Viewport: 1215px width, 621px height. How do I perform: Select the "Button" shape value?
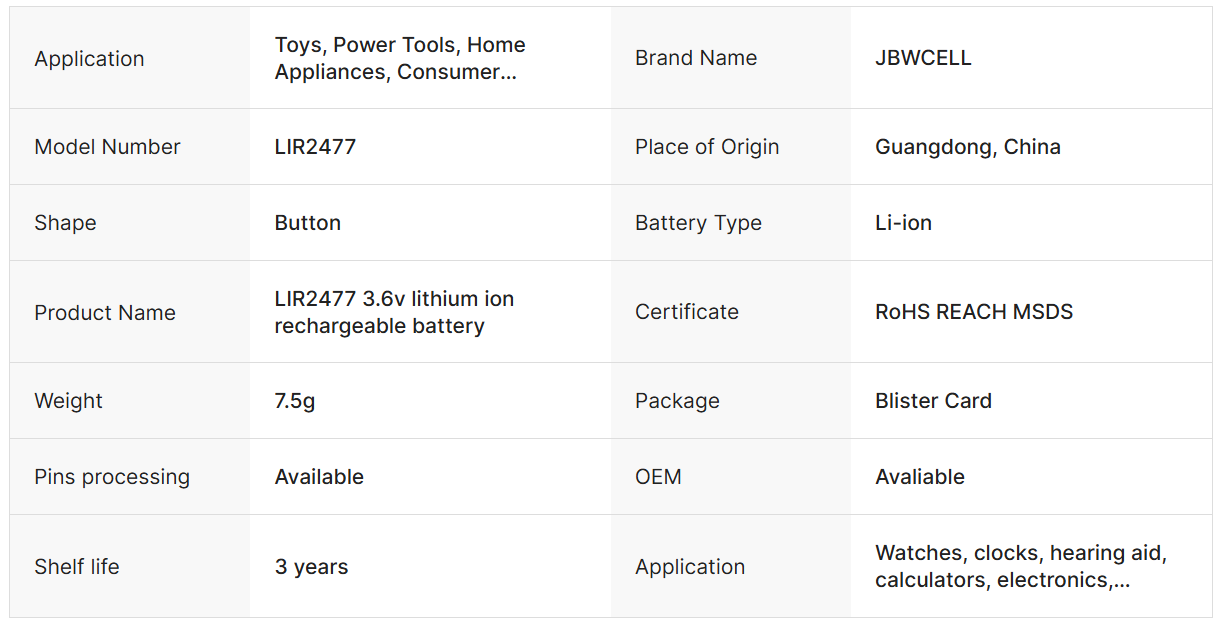coord(308,223)
